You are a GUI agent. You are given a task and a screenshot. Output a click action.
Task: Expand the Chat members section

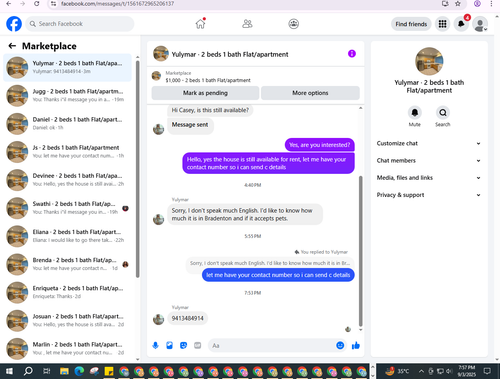point(429,161)
